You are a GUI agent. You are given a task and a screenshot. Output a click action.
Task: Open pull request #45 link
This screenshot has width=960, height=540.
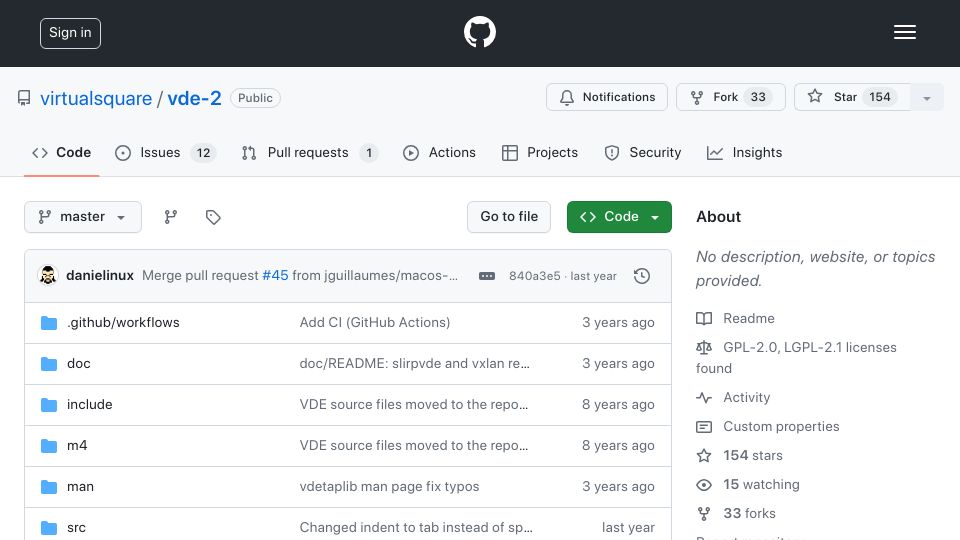click(x=275, y=276)
